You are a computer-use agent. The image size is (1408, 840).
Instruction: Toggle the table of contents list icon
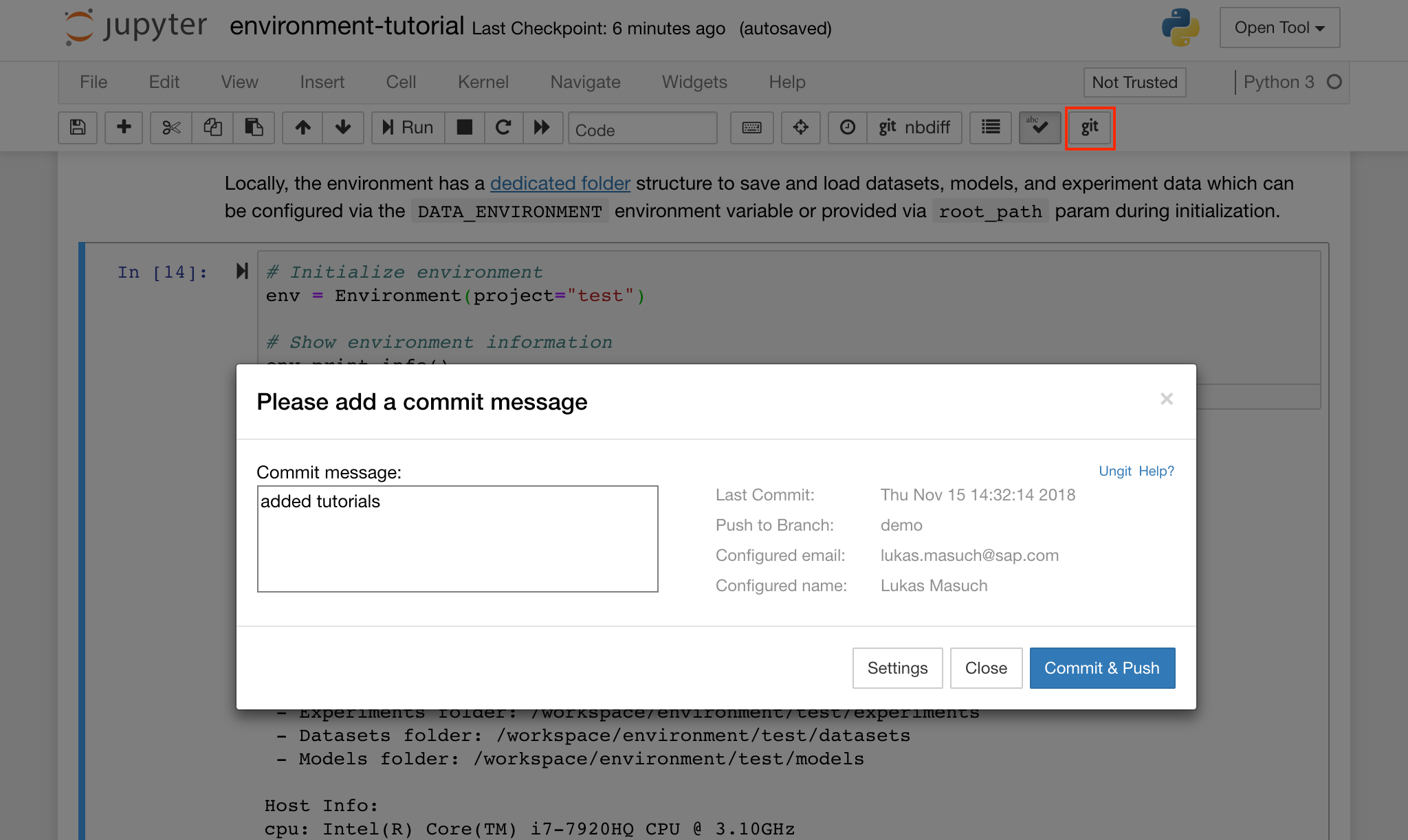[x=990, y=127]
